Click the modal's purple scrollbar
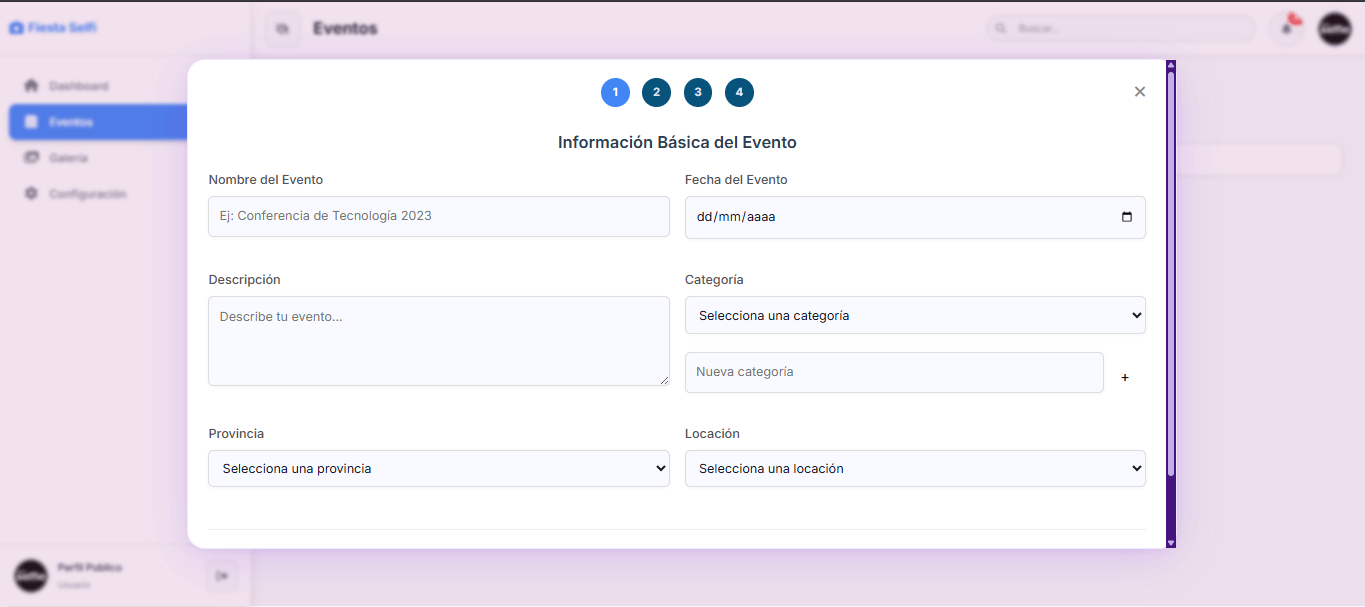 1169,300
